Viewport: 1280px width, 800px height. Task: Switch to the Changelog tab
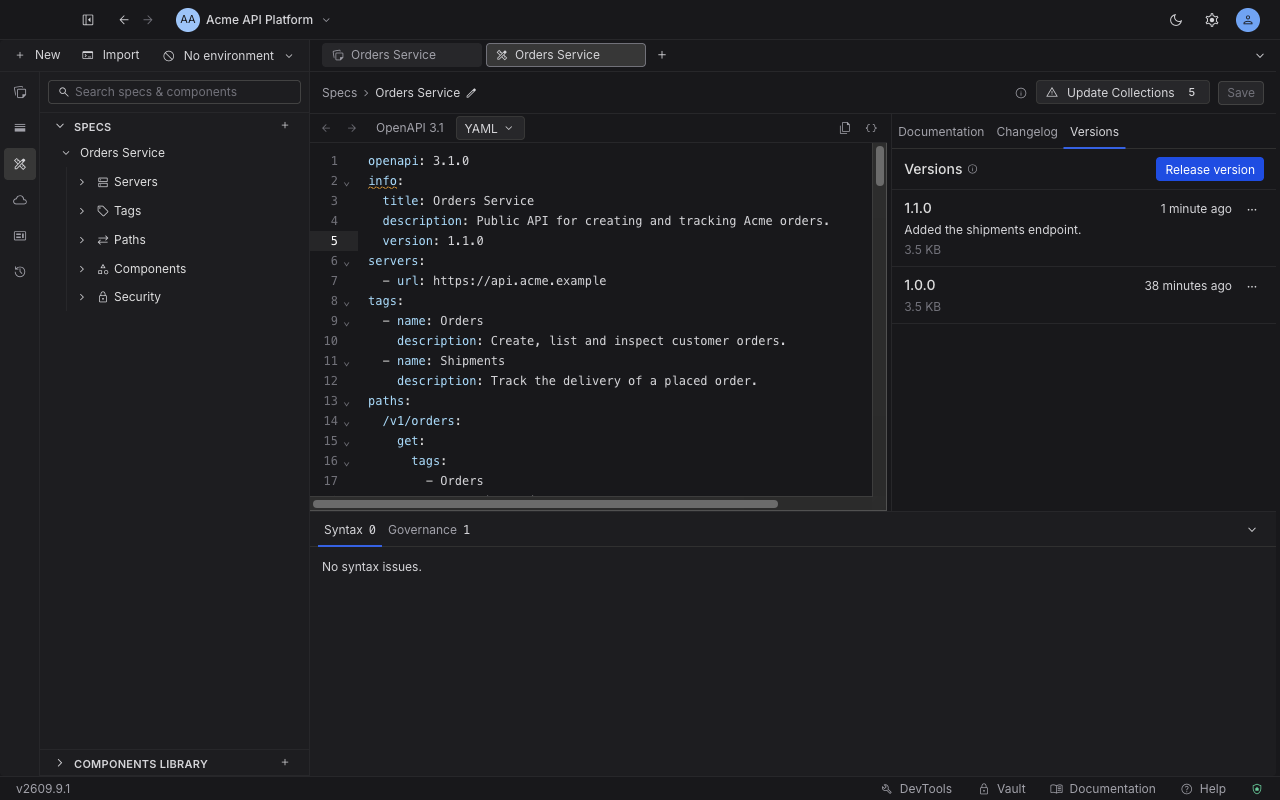1027,132
